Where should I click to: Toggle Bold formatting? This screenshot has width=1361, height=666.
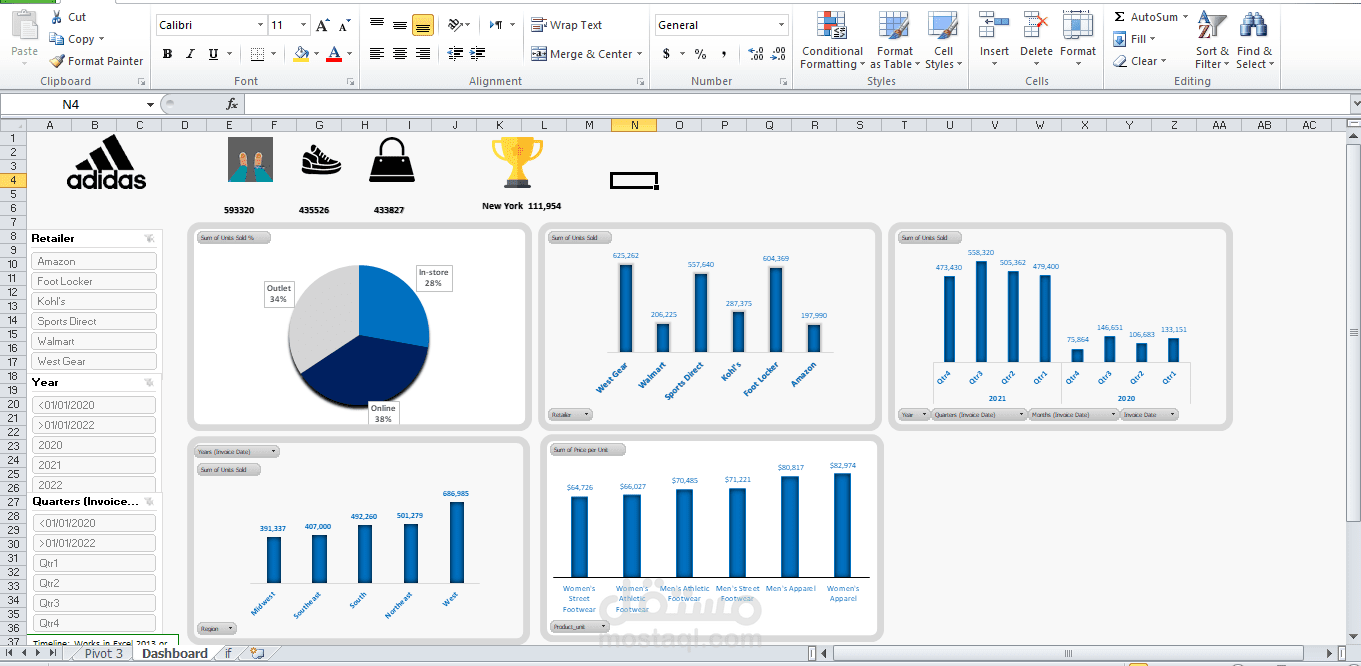167,54
